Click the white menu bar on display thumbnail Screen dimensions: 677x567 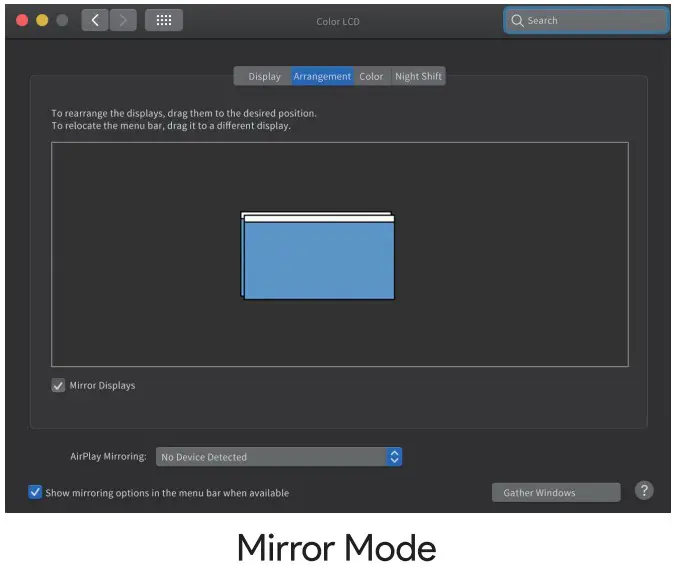click(x=319, y=219)
